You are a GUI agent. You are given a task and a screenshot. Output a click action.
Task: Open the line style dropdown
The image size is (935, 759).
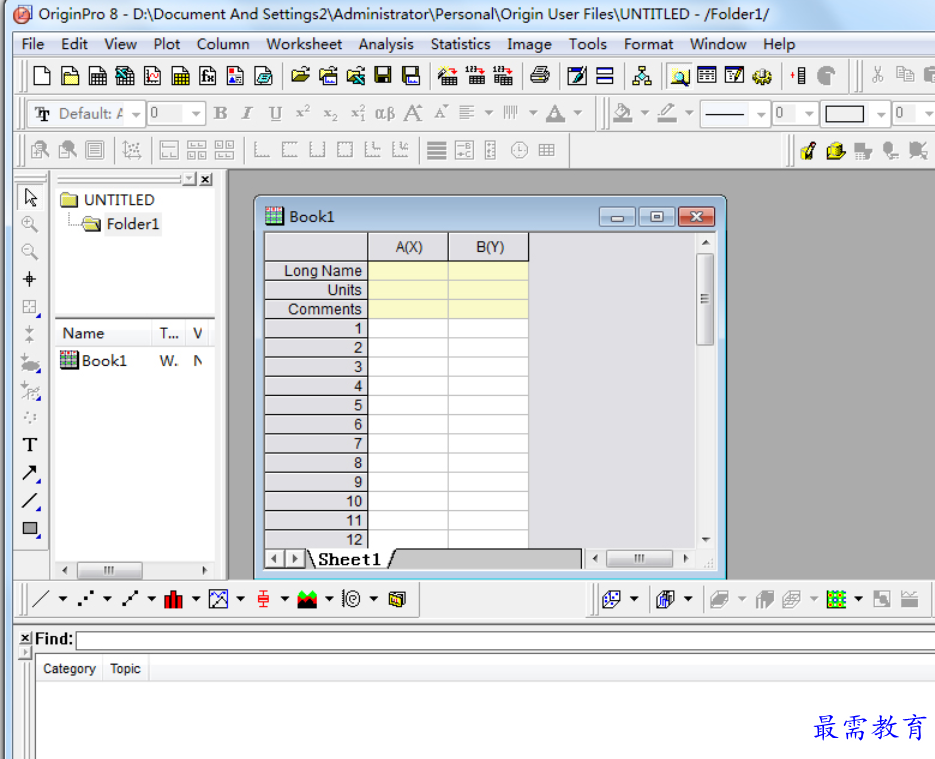(x=761, y=114)
